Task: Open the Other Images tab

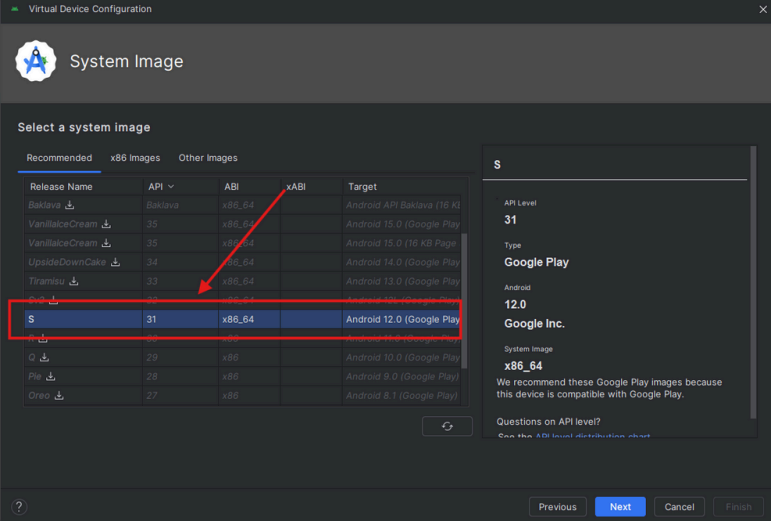Action: tap(208, 158)
